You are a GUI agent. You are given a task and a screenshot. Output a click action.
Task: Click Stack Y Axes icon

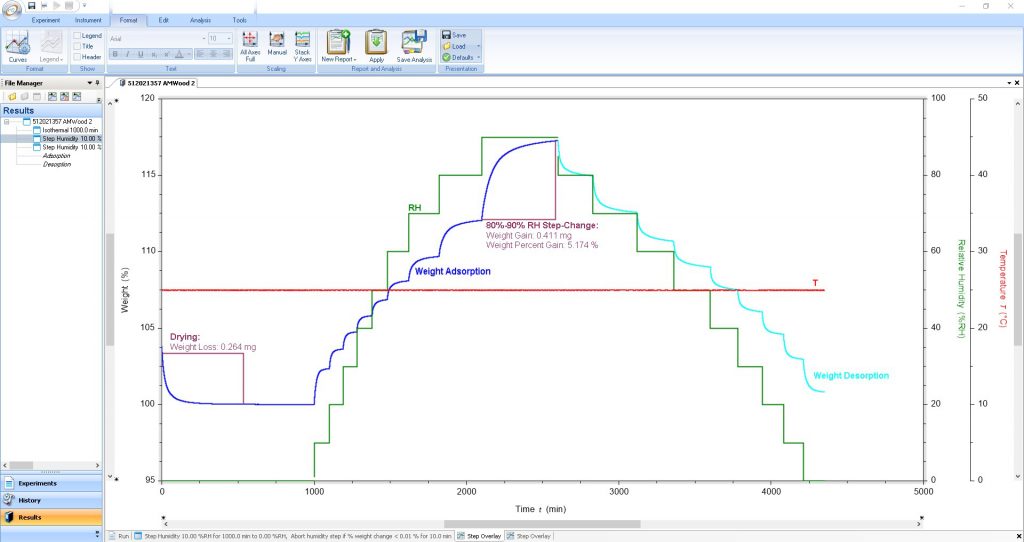302,45
